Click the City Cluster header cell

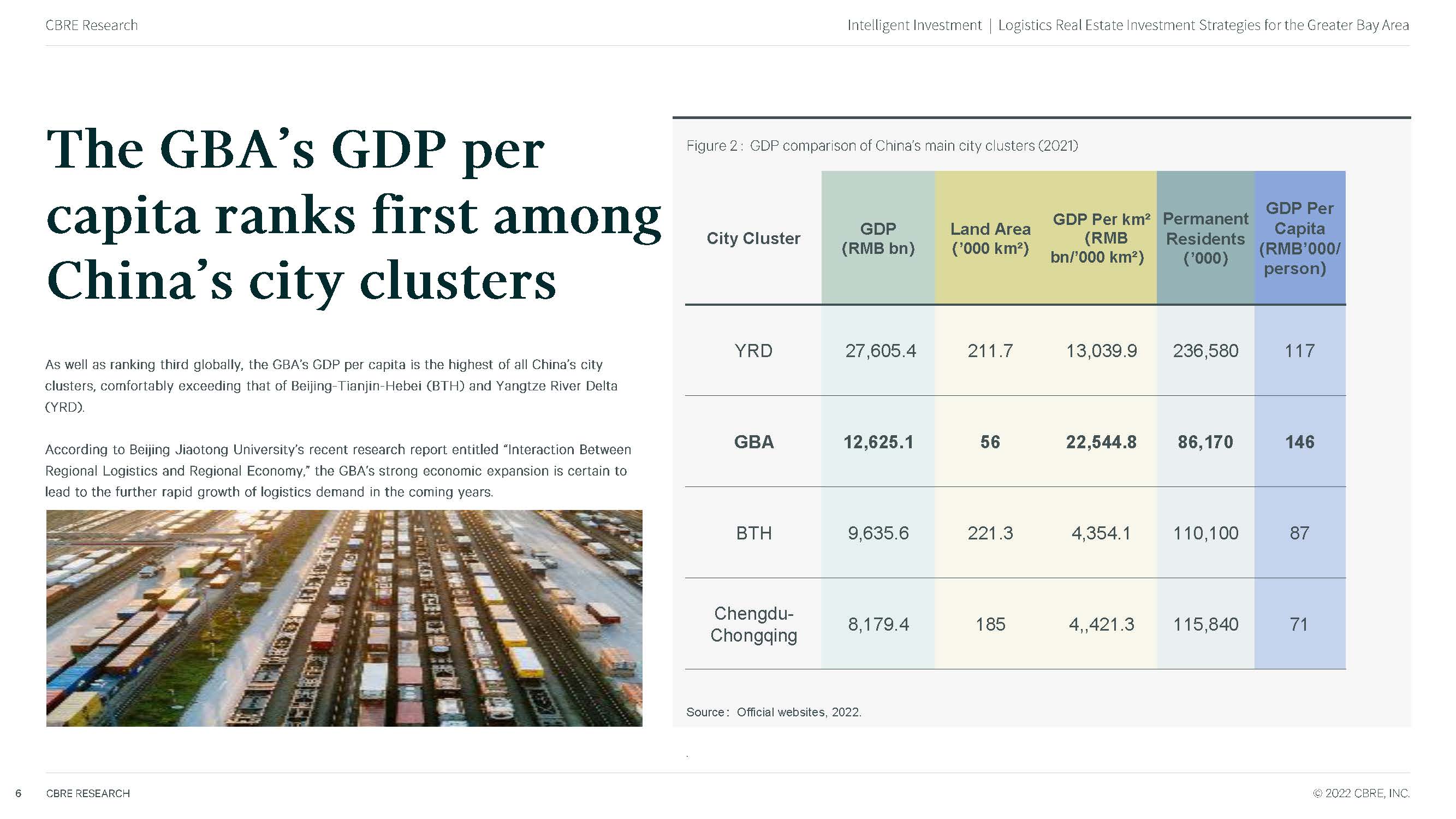[x=753, y=238]
